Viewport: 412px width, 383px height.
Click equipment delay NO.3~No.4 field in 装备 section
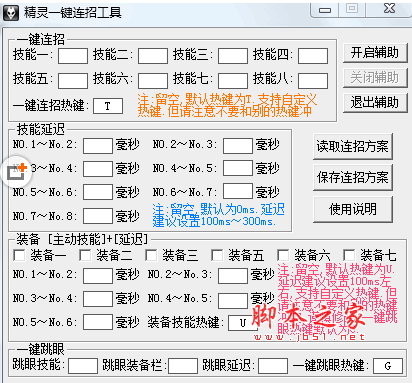click(x=98, y=299)
